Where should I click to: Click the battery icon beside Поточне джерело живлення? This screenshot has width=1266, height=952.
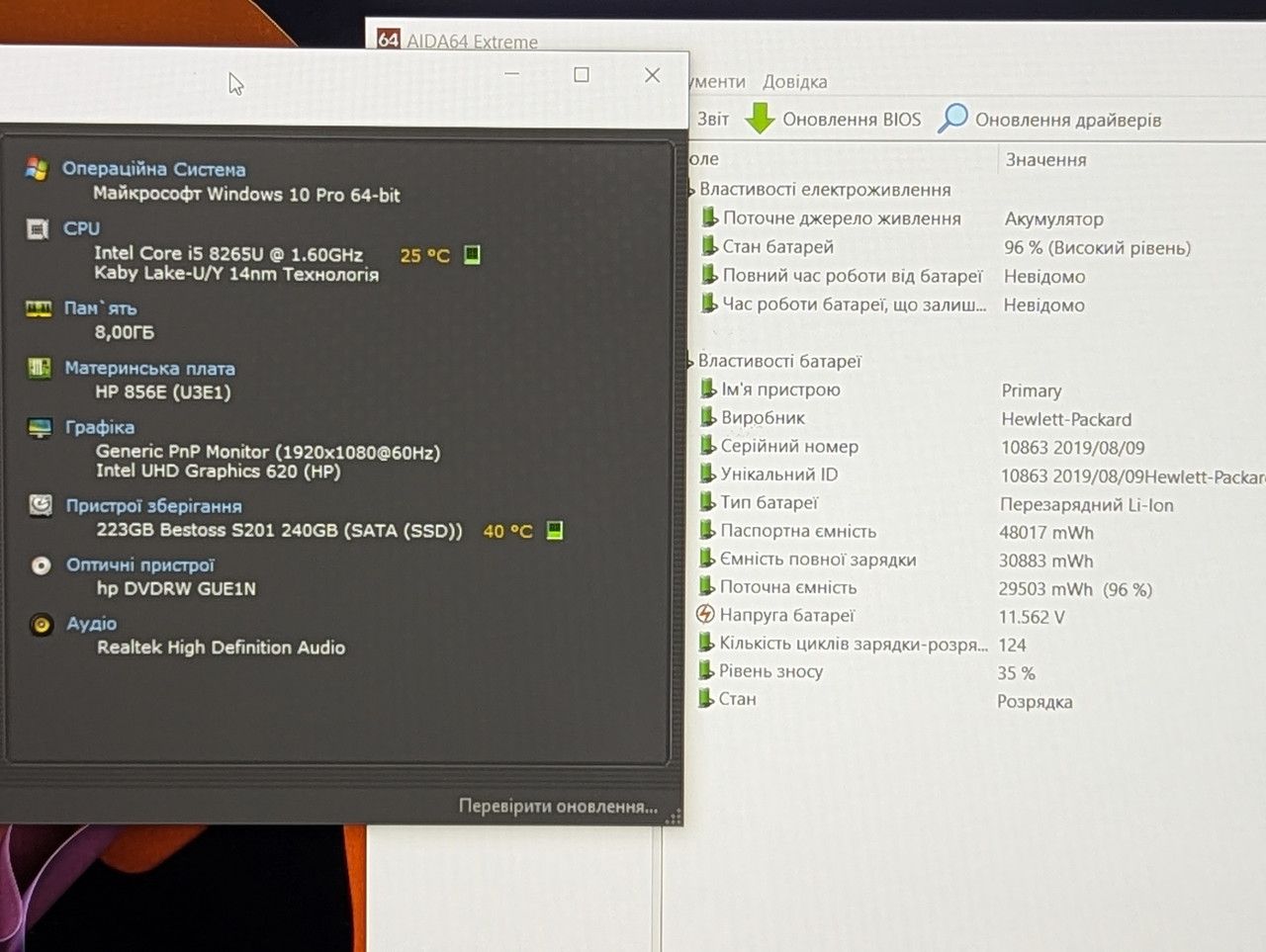point(709,217)
